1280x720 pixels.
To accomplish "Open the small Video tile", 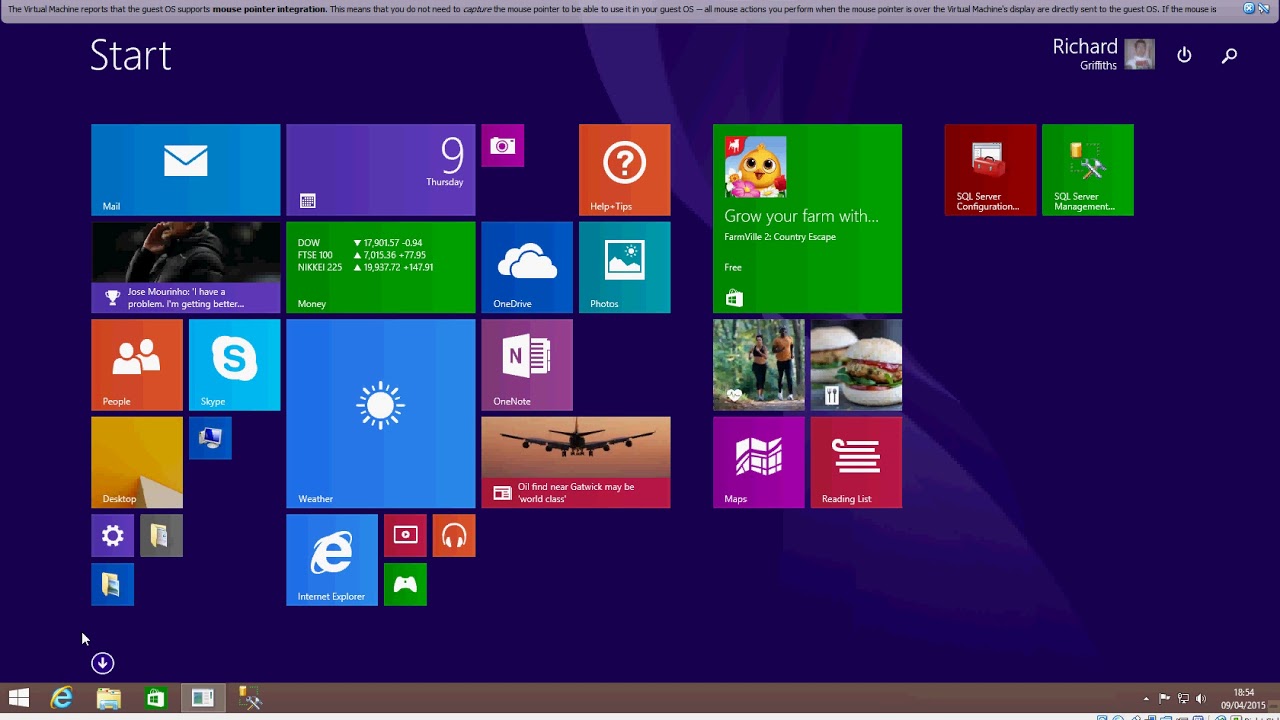I will coord(405,536).
